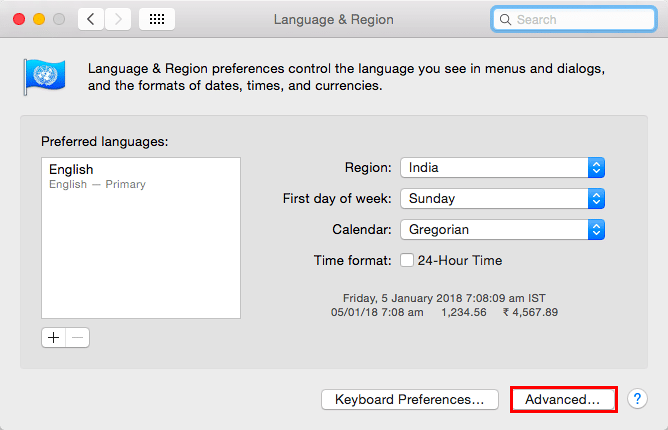Remove language with the minus button
Image resolution: width=668 pixels, height=430 pixels.
tap(78, 338)
